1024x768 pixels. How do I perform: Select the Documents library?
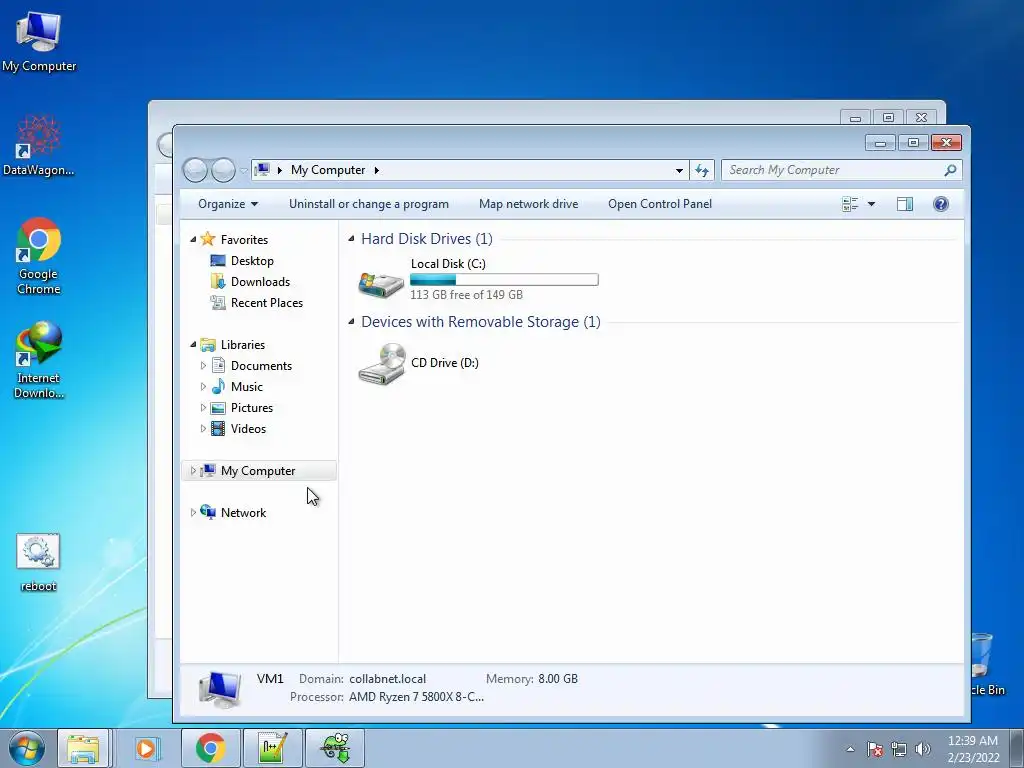tap(261, 366)
